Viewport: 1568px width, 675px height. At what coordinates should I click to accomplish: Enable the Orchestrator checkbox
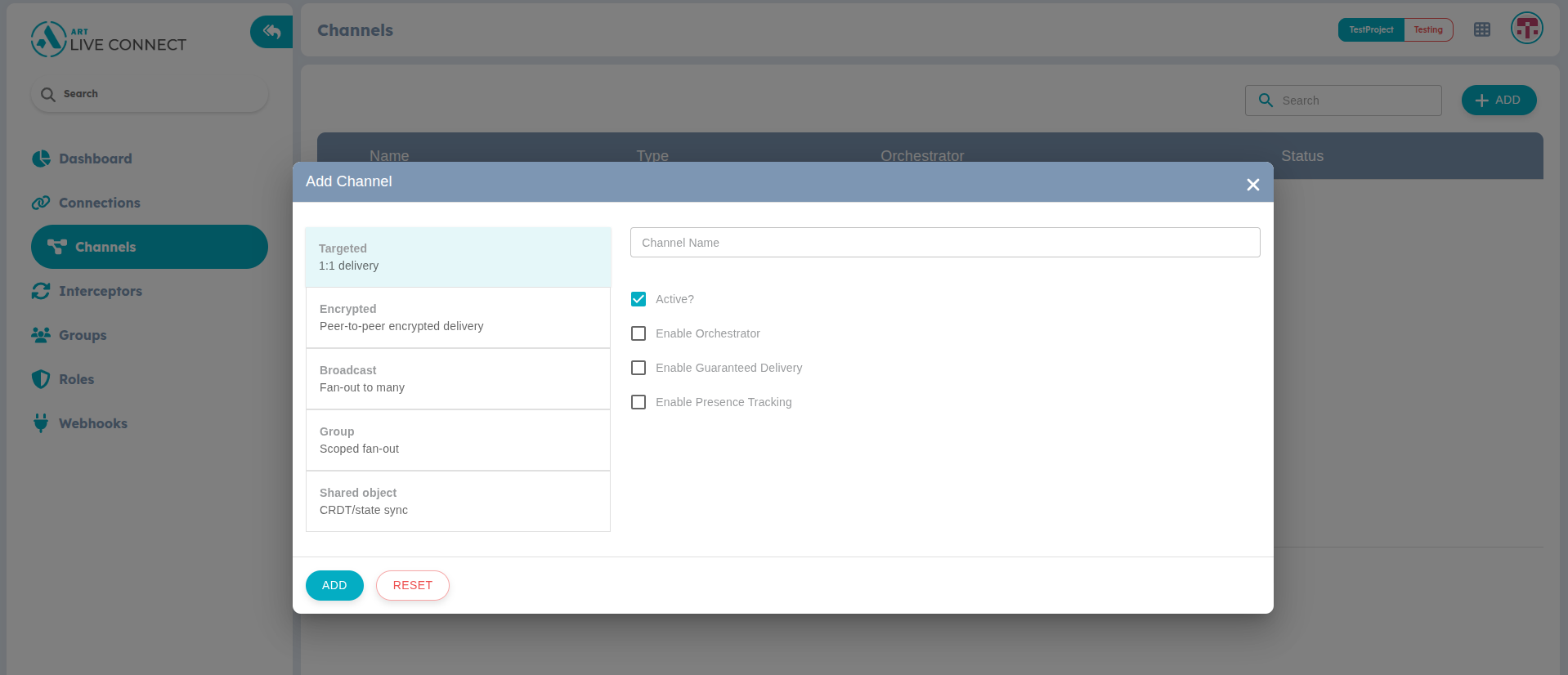tap(638, 333)
